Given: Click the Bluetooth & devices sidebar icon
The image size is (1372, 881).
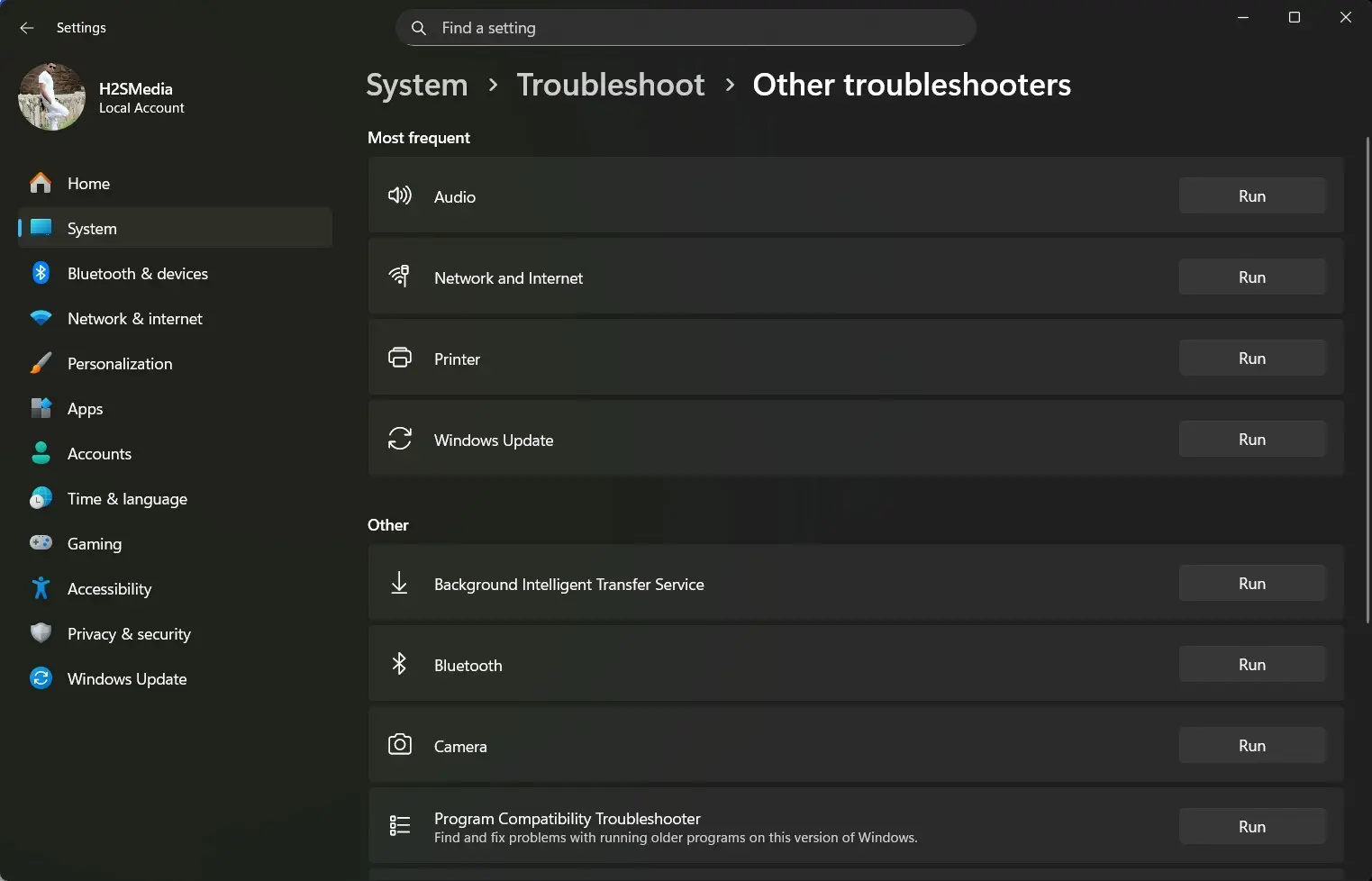Looking at the screenshot, I should coord(41,273).
